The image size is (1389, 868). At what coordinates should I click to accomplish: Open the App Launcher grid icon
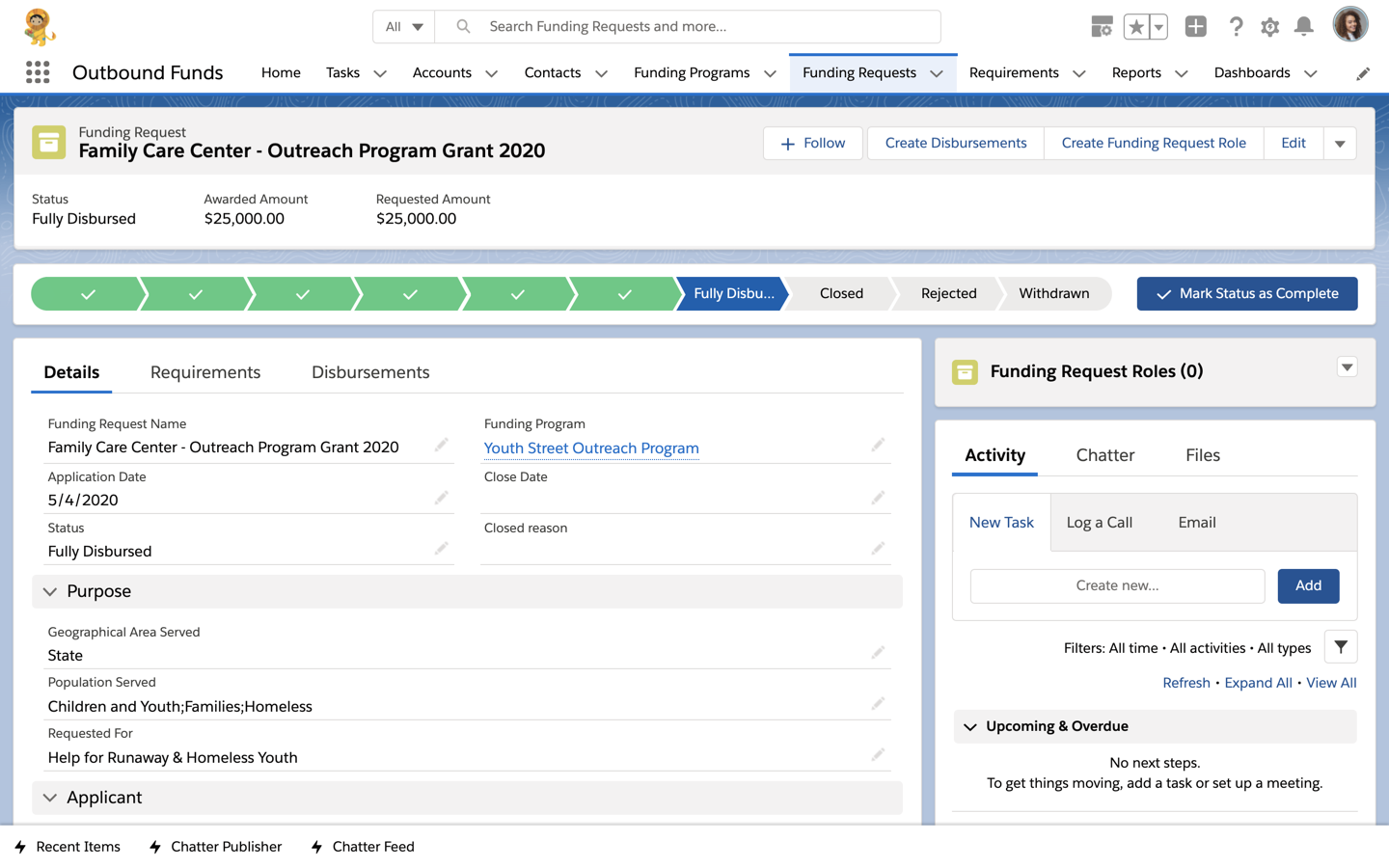(38, 72)
